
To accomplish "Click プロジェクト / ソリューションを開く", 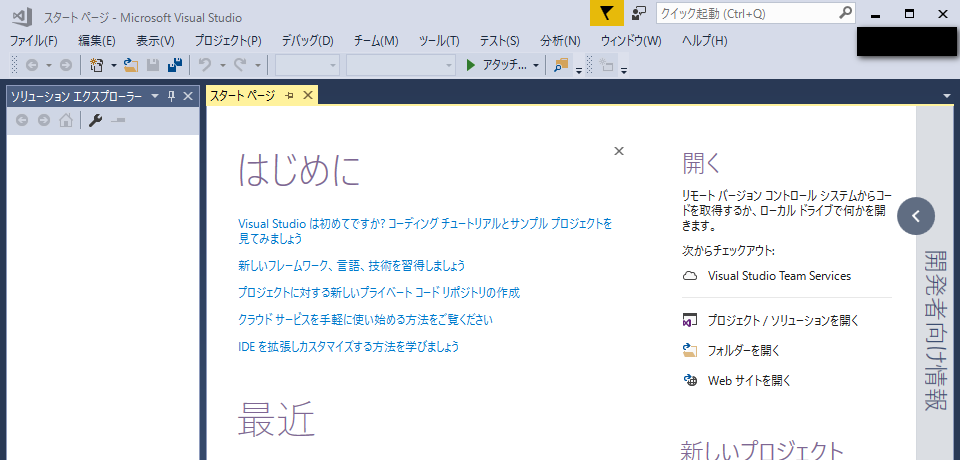I will click(784, 320).
